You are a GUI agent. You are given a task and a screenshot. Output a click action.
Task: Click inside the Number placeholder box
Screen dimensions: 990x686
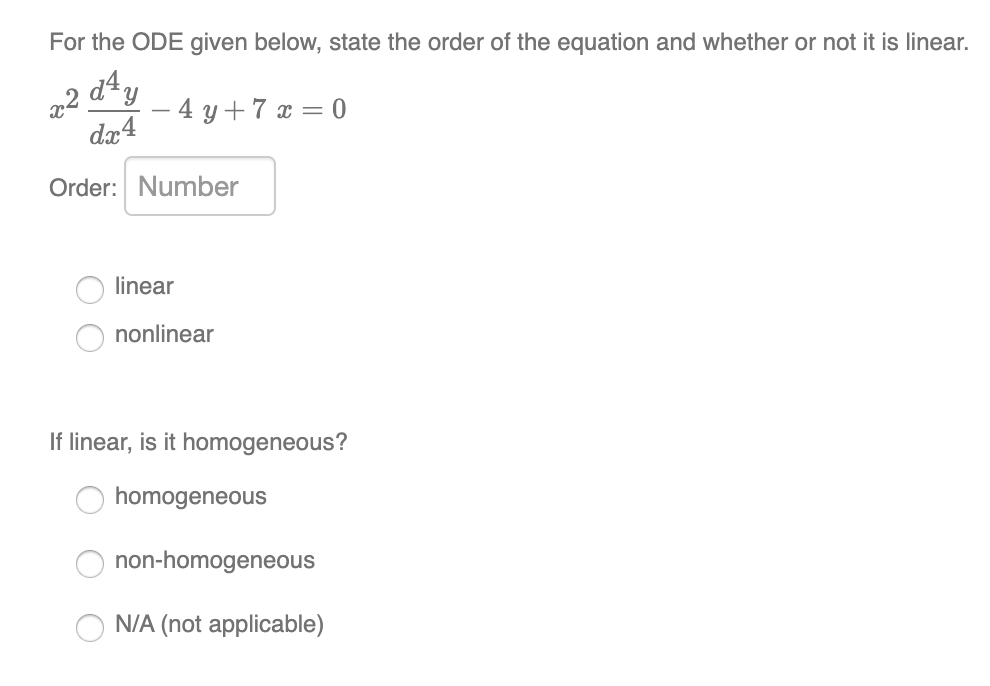coord(199,185)
